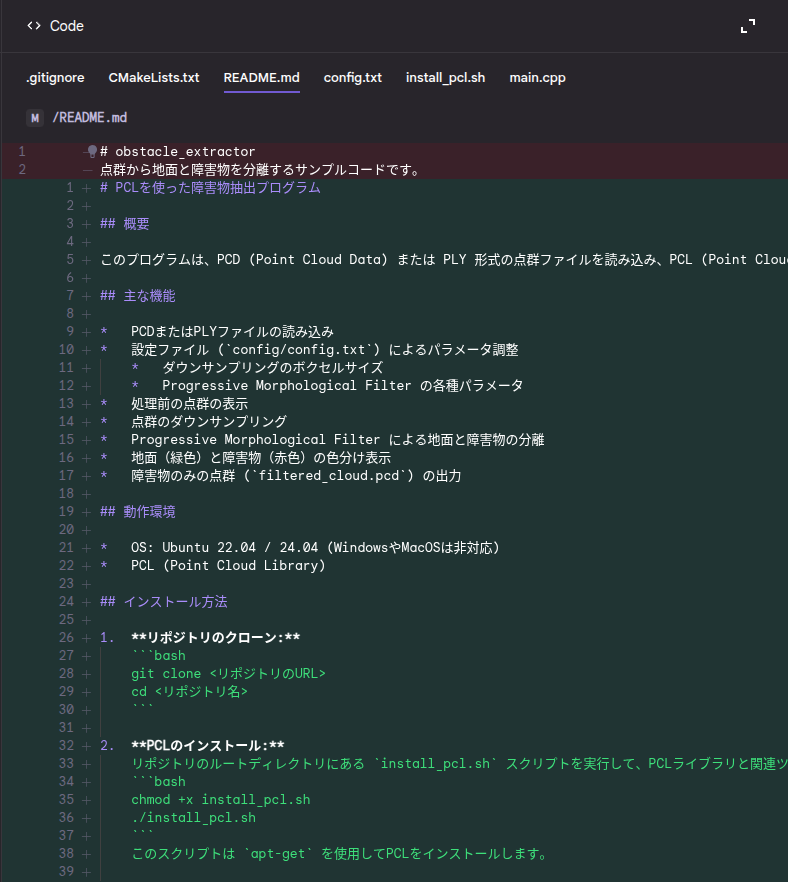Click the '## 概要' heading line
The height and width of the screenshot is (882, 788).
pyautogui.click(x=125, y=224)
